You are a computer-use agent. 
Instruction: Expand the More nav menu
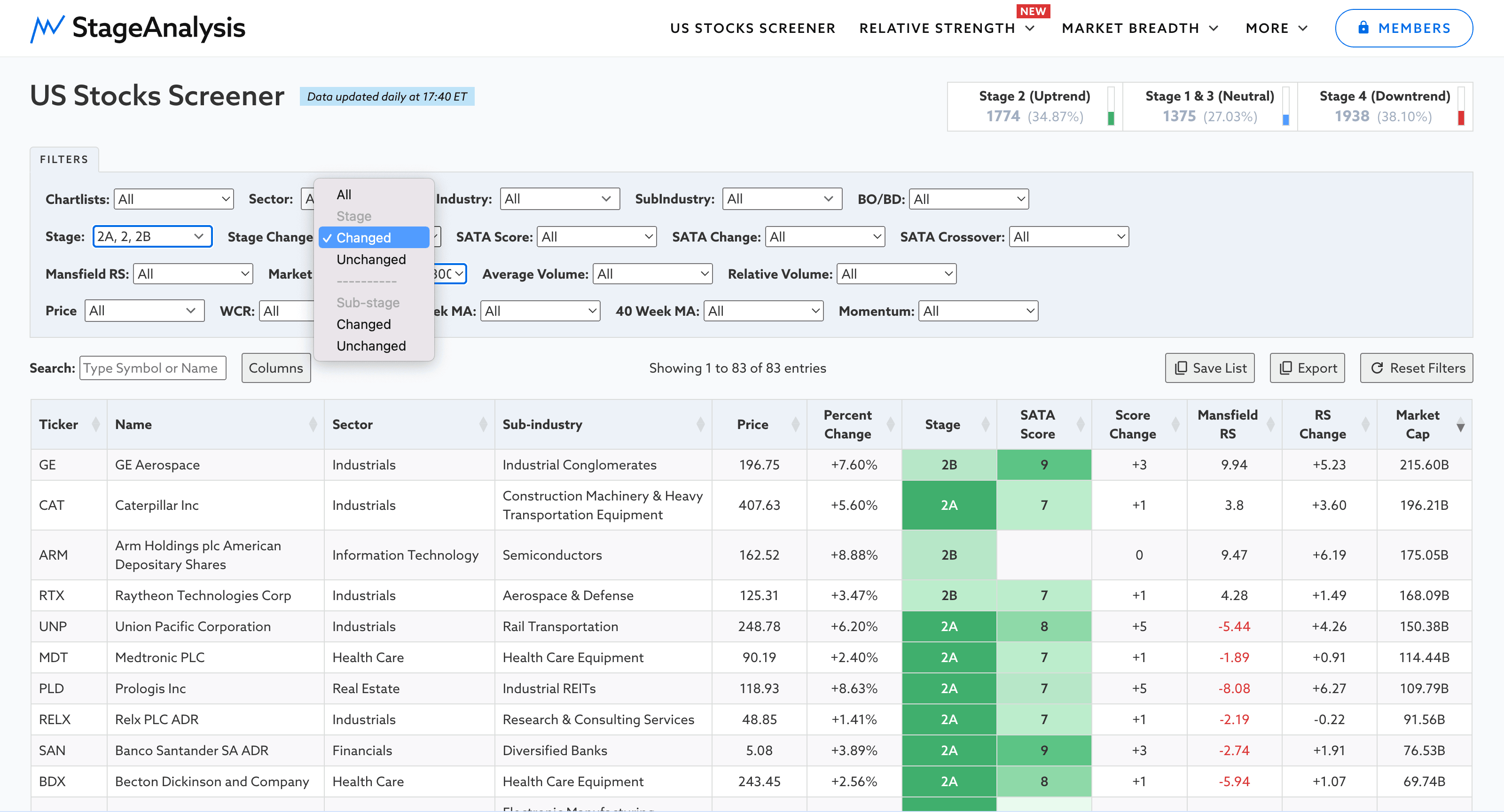click(x=1277, y=28)
